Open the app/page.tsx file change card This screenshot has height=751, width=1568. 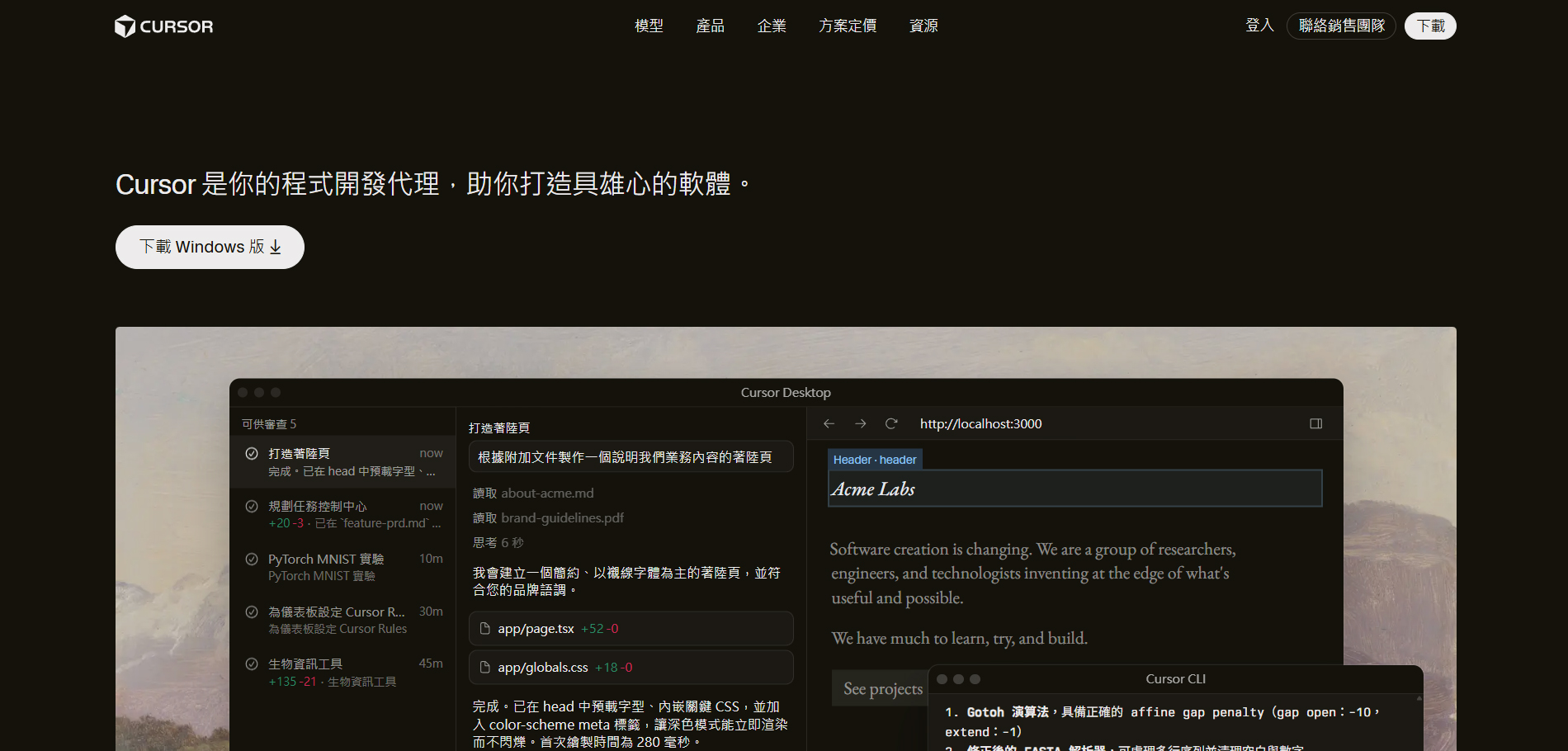(631, 628)
